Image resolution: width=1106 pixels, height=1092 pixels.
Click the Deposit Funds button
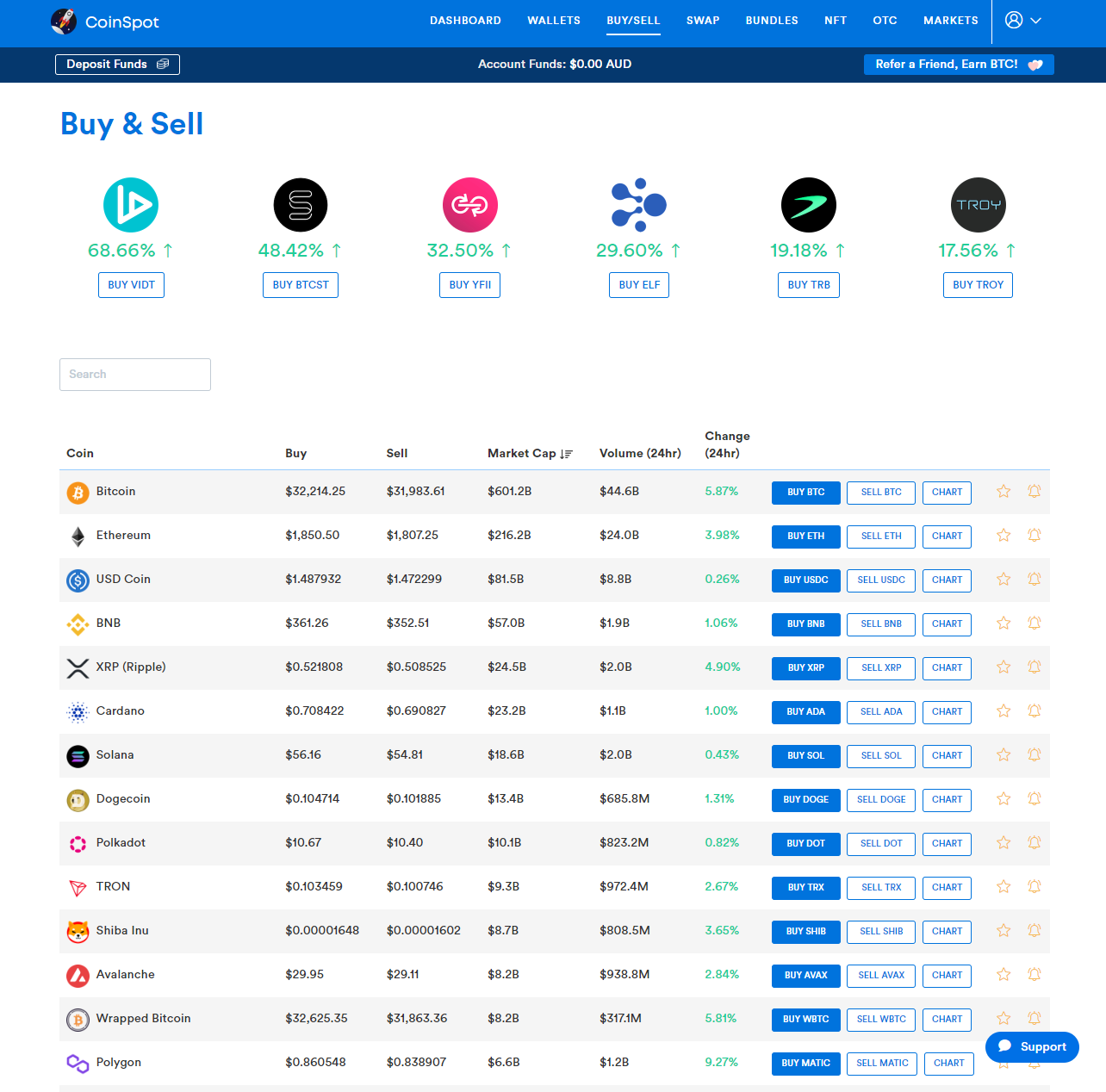[x=117, y=65]
